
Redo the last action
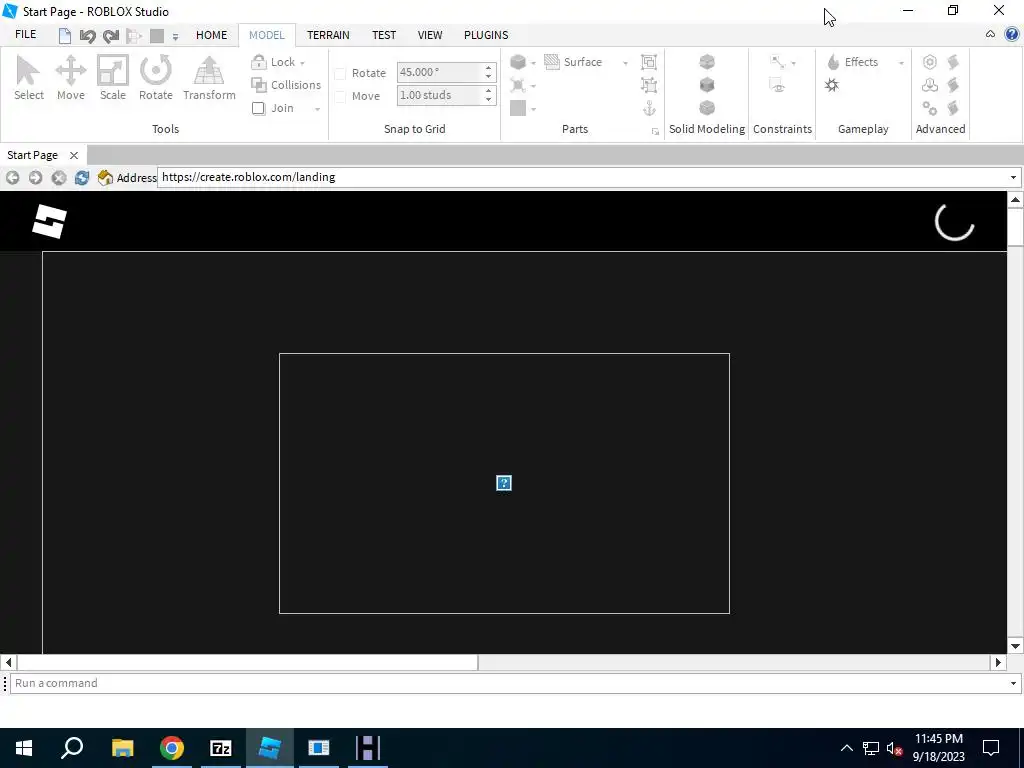[111, 36]
